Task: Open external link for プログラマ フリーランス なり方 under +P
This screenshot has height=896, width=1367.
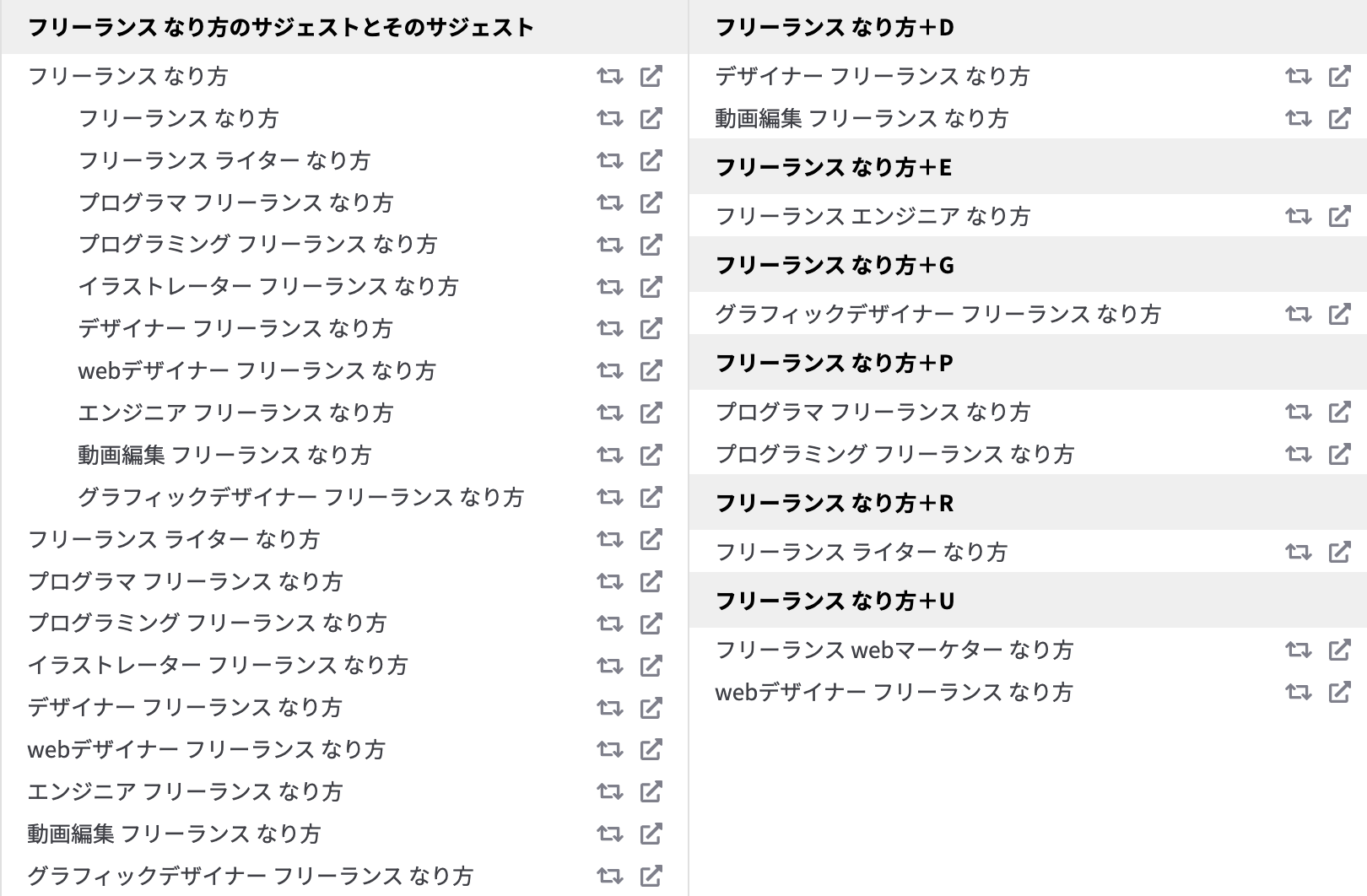Action: (1339, 412)
